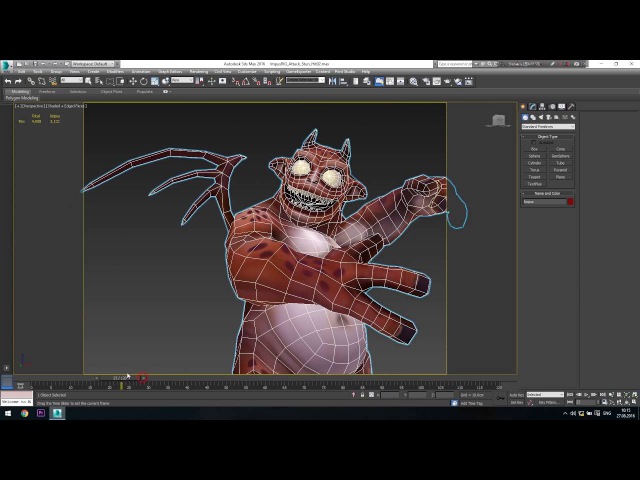Click the Key Filters button

coord(549,402)
